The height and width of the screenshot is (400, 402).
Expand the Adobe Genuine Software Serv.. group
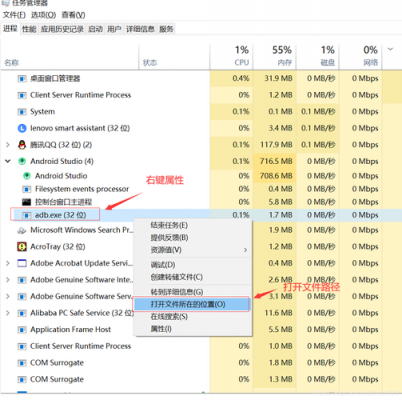[x=8, y=296]
